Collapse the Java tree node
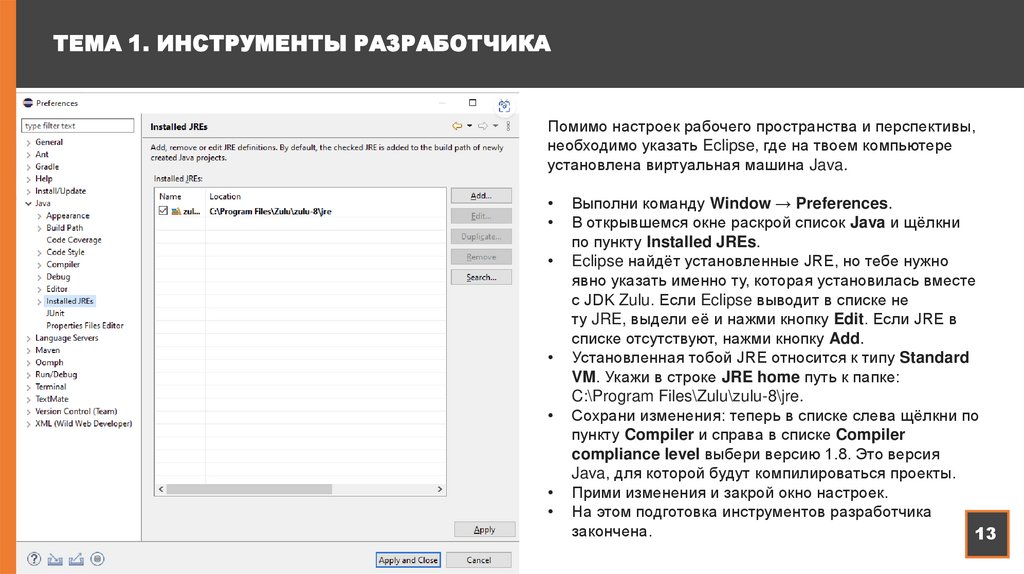This screenshot has height=574, width=1024. [27, 203]
